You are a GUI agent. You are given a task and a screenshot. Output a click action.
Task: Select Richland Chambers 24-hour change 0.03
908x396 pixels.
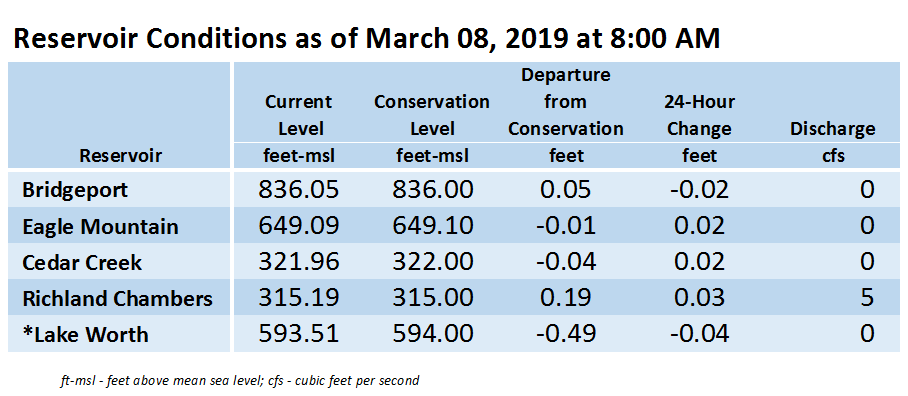700,299
